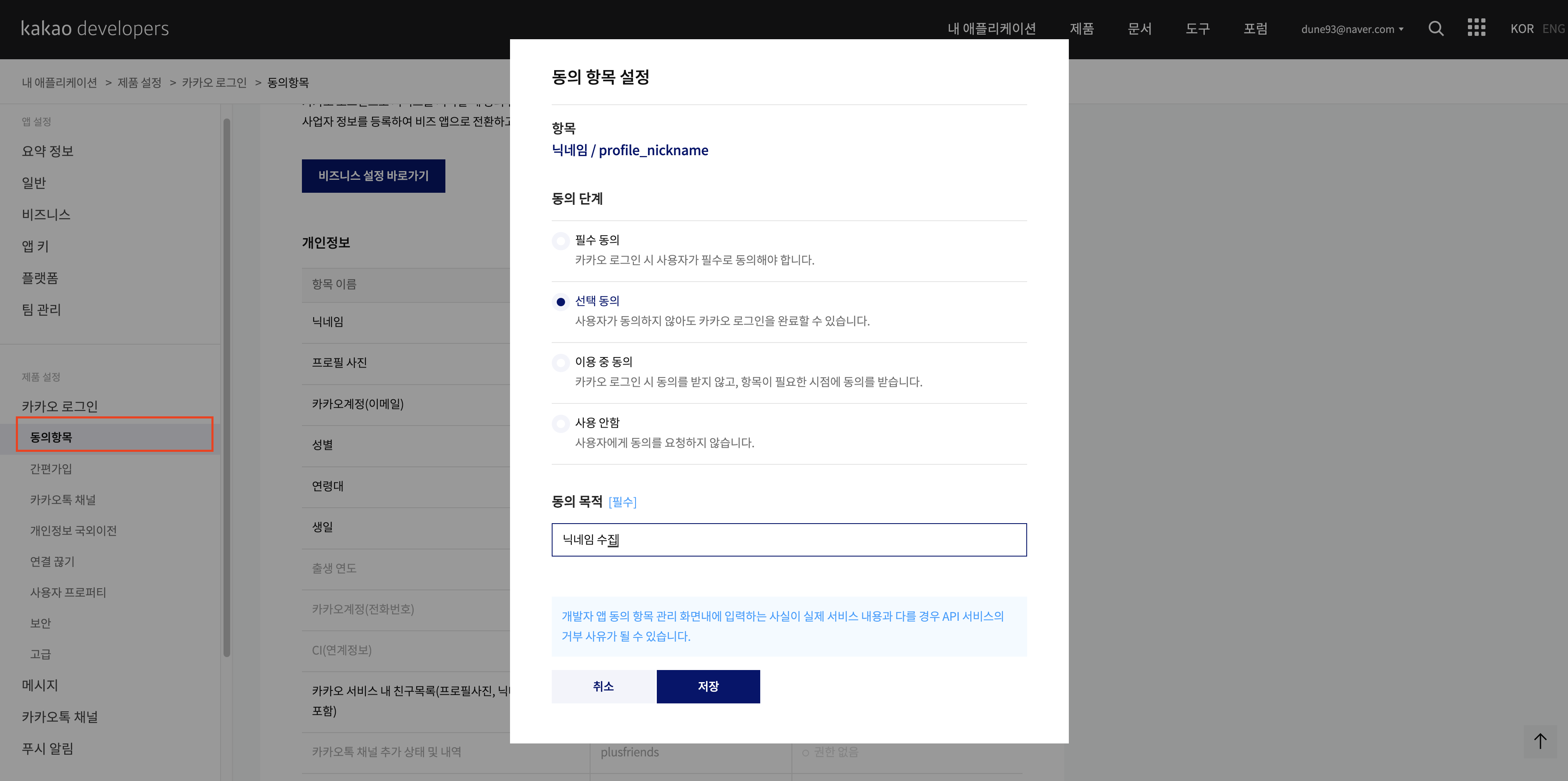Switch language to ENG

[x=1553, y=29]
